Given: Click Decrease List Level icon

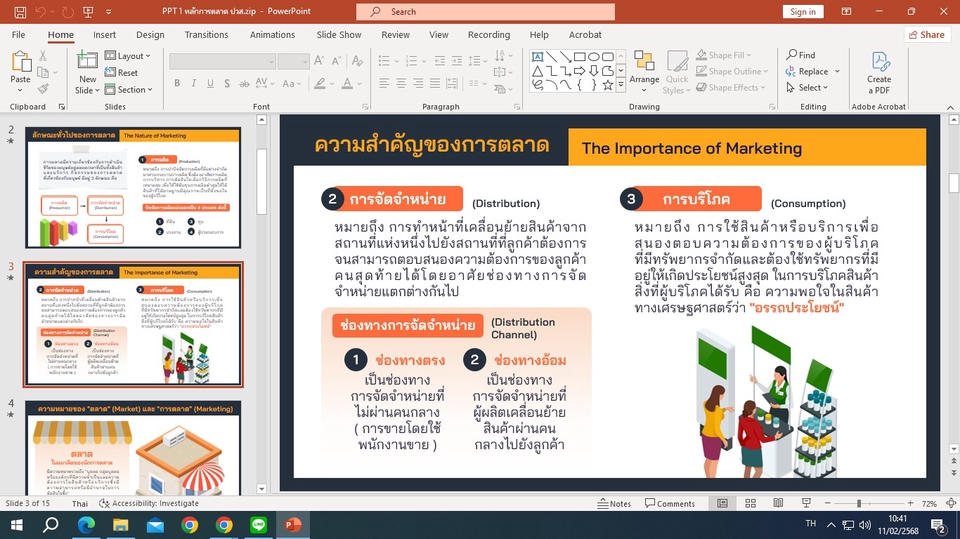Looking at the screenshot, I should point(440,61).
